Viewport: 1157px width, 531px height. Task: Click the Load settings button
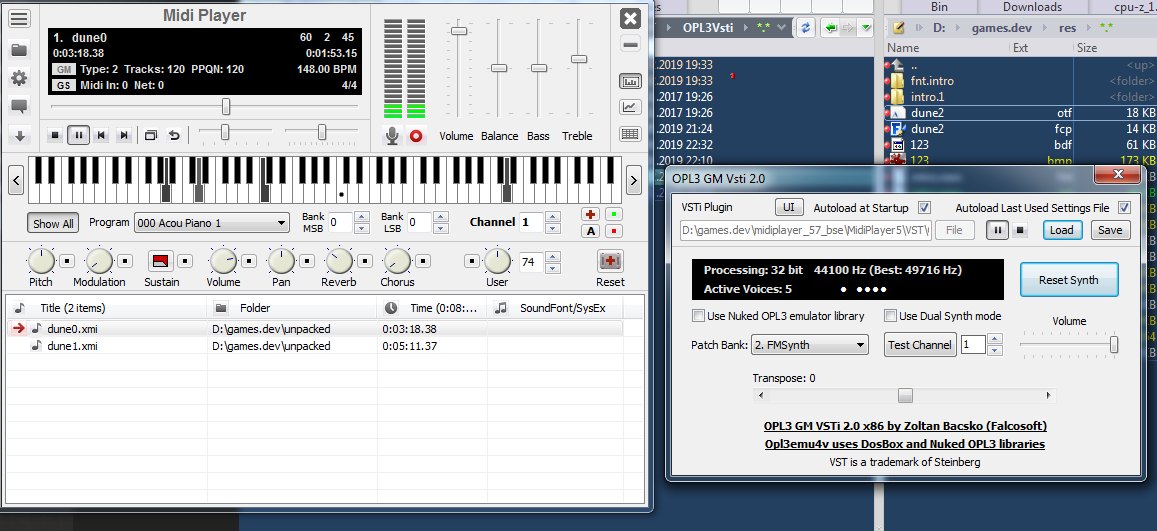(1061, 230)
